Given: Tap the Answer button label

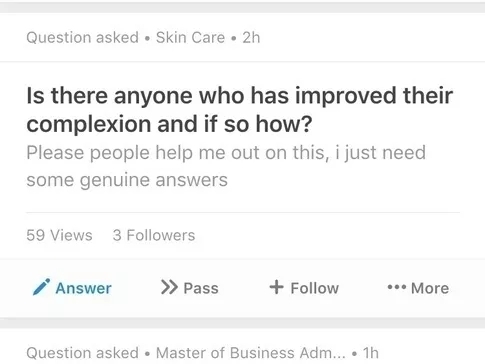Looking at the screenshot, I should 83,288.
